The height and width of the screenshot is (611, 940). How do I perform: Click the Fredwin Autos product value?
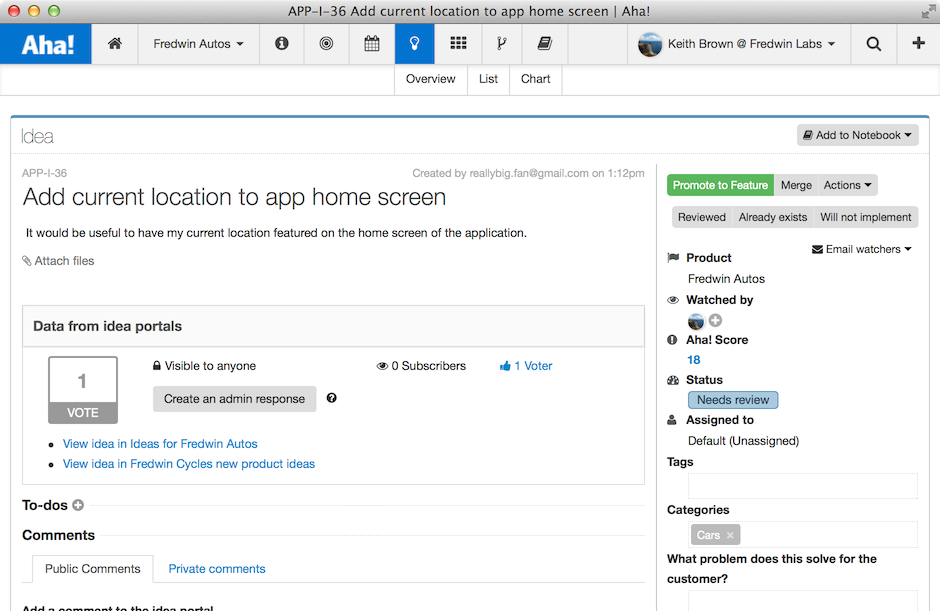point(726,279)
